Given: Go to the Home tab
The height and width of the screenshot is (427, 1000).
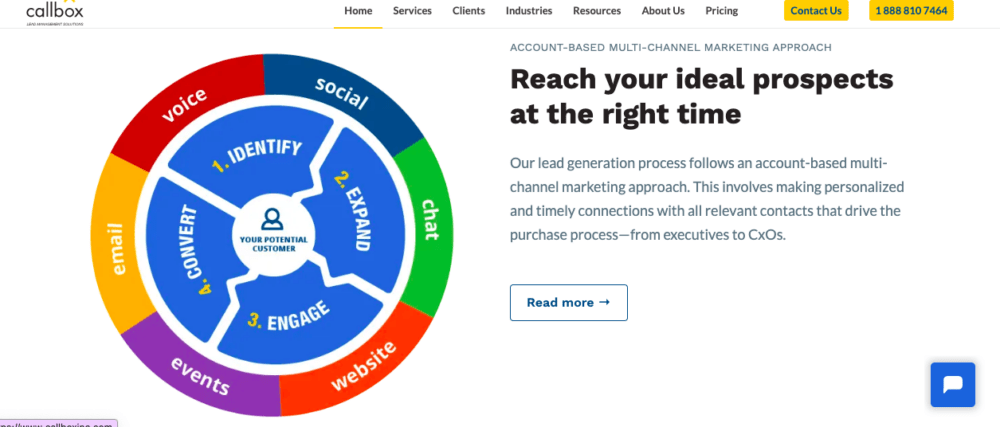Looking at the screenshot, I should coord(358,11).
